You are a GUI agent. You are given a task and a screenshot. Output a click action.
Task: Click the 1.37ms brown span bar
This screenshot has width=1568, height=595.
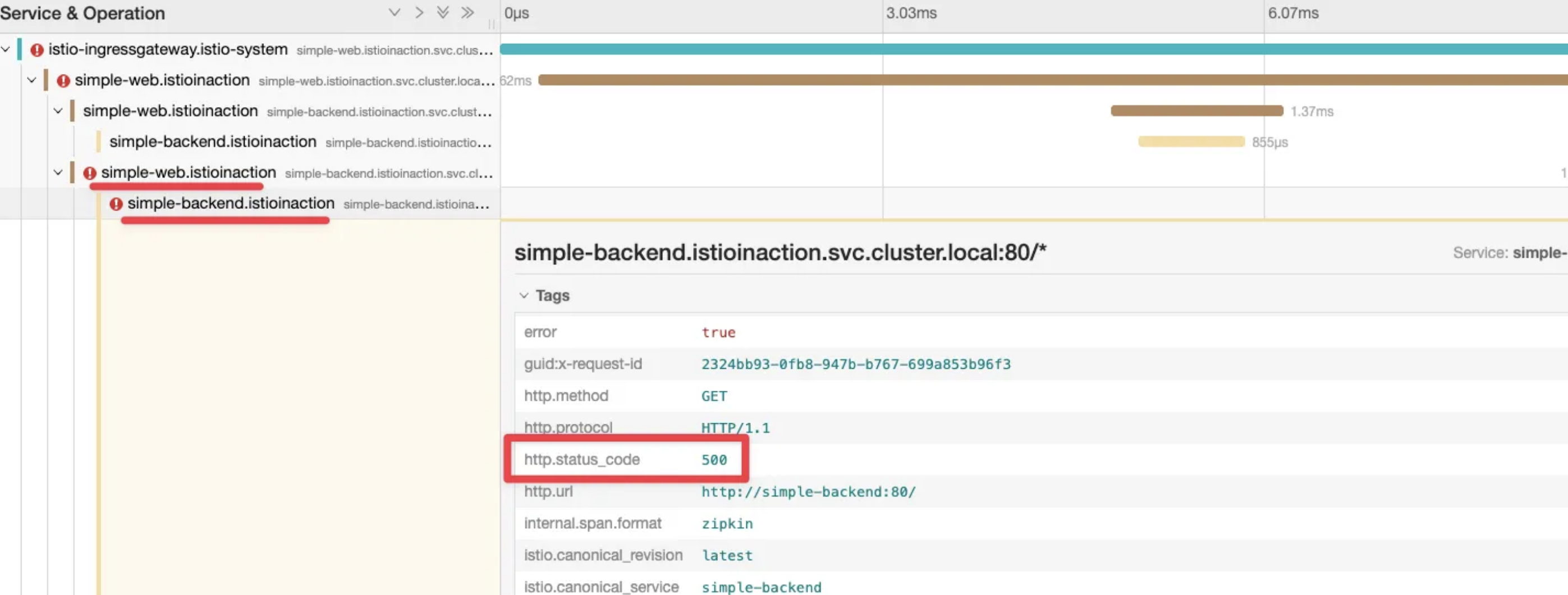(1196, 111)
